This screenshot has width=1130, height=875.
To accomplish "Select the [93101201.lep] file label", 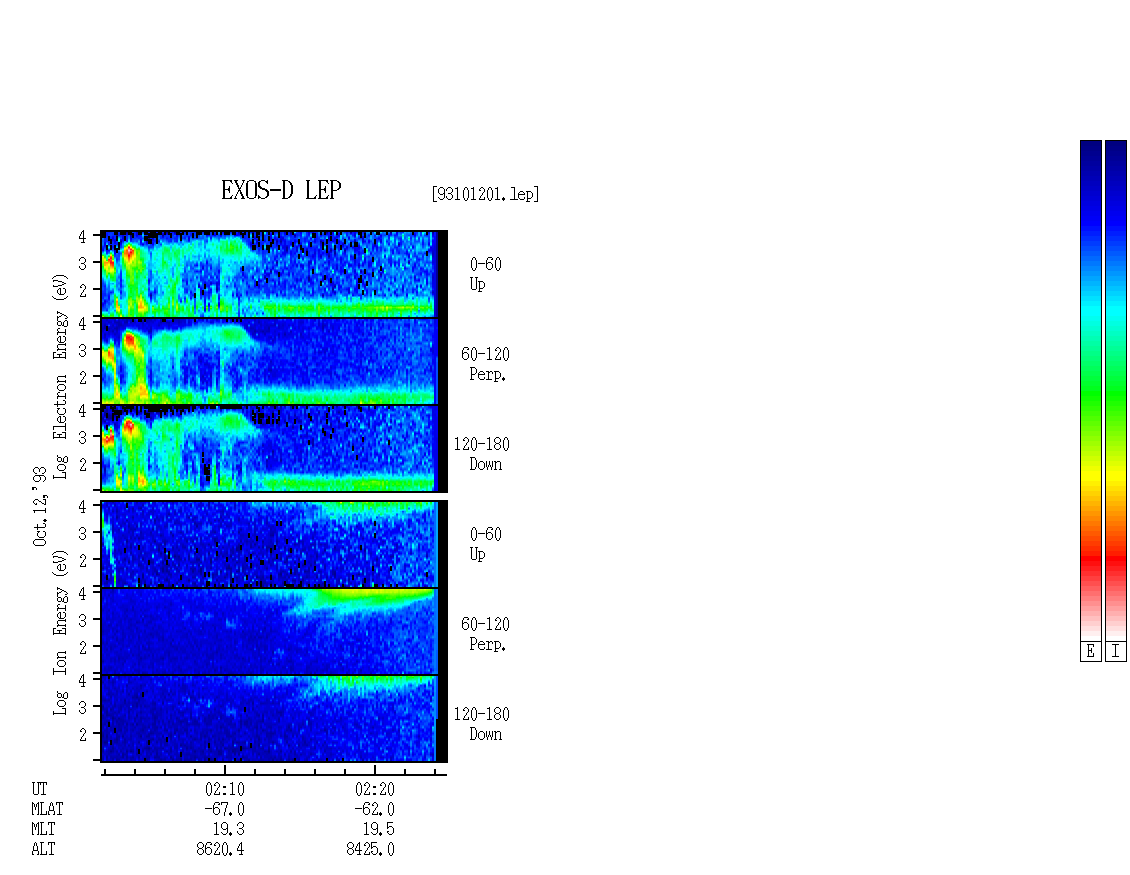I will (485, 194).
